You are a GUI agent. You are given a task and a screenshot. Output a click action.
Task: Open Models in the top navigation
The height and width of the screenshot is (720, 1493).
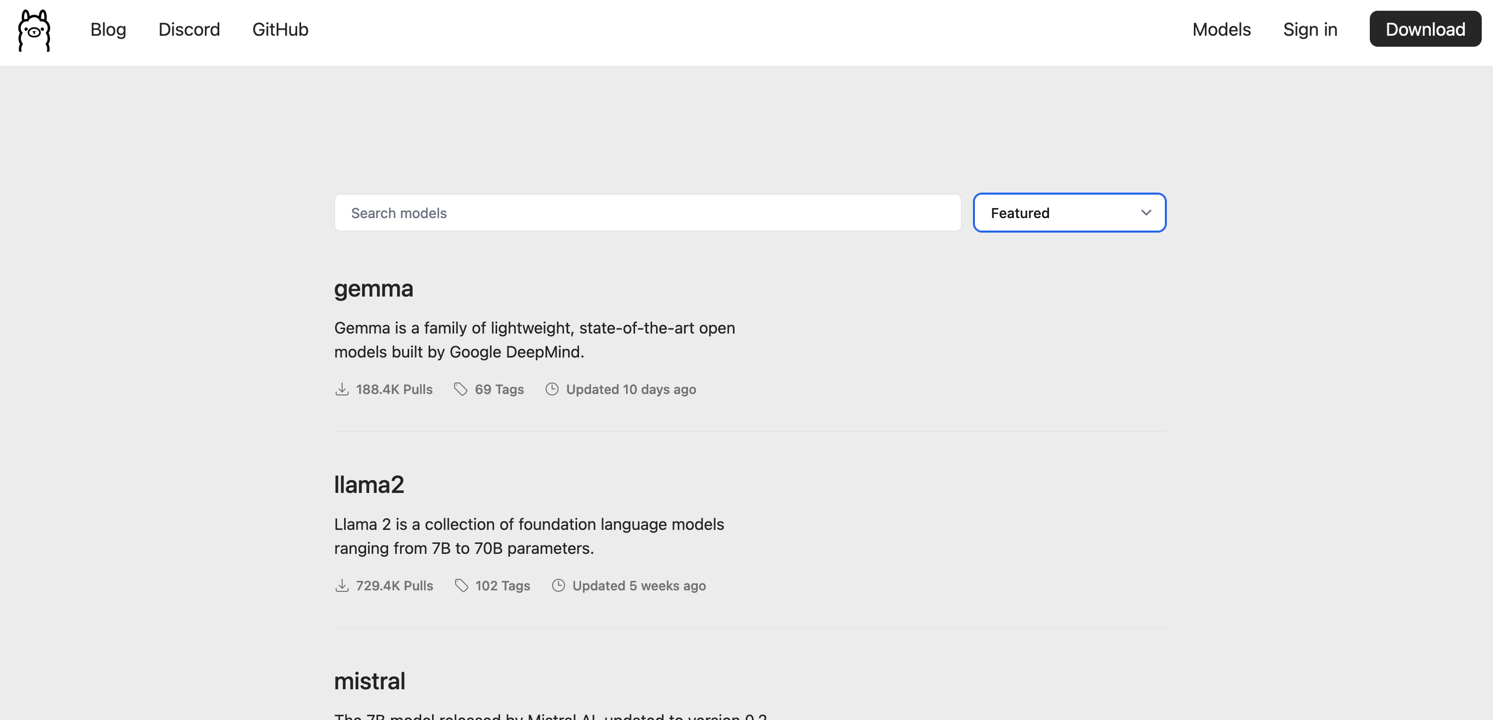(1221, 30)
